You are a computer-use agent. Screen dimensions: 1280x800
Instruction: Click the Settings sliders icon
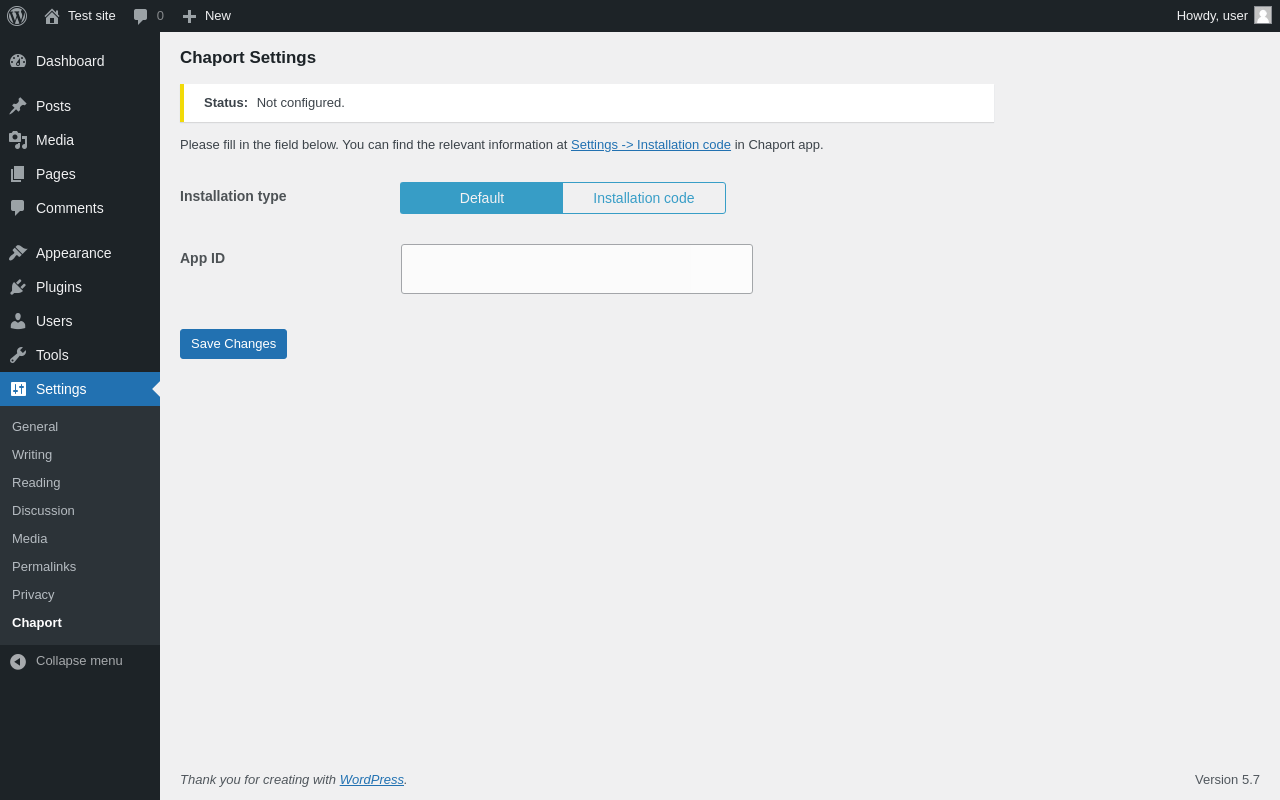(18, 389)
